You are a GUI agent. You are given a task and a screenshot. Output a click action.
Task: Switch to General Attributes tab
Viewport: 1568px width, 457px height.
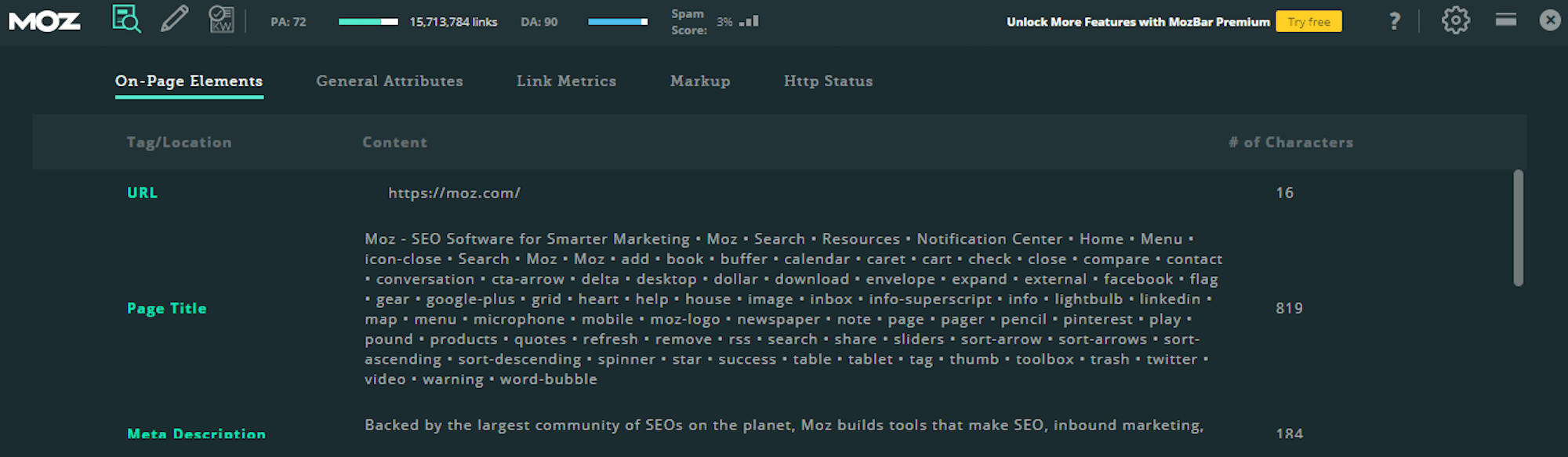(x=390, y=81)
